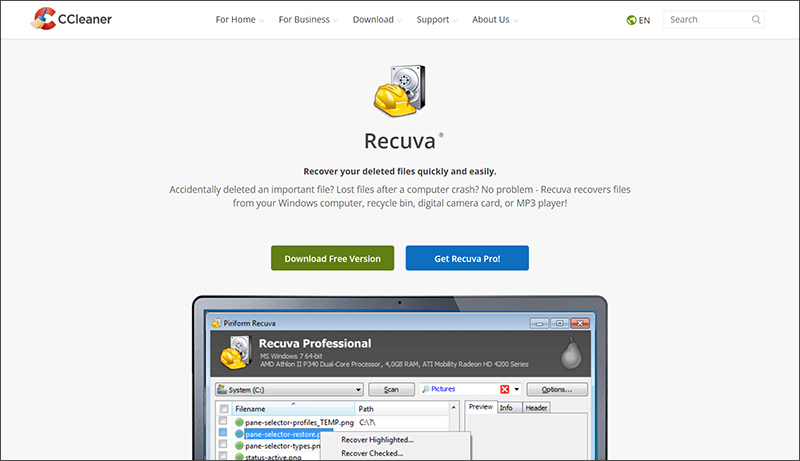Click the System (C:) drive icon
This screenshot has width=800, height=461.
pos(221,390)
